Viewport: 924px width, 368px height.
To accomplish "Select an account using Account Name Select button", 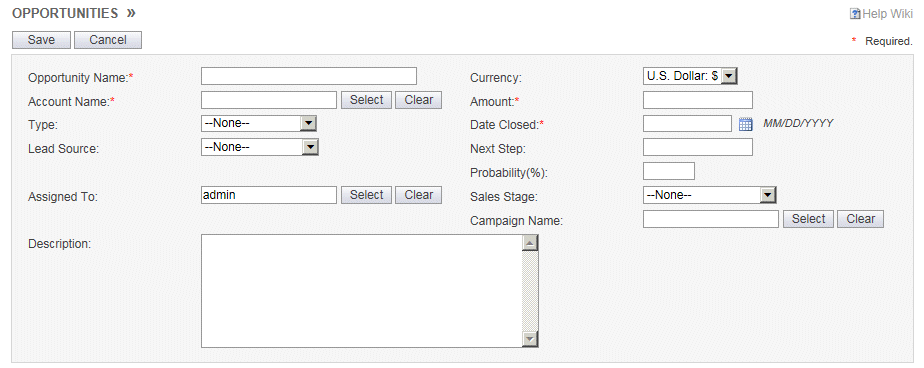I will point(367,100).
